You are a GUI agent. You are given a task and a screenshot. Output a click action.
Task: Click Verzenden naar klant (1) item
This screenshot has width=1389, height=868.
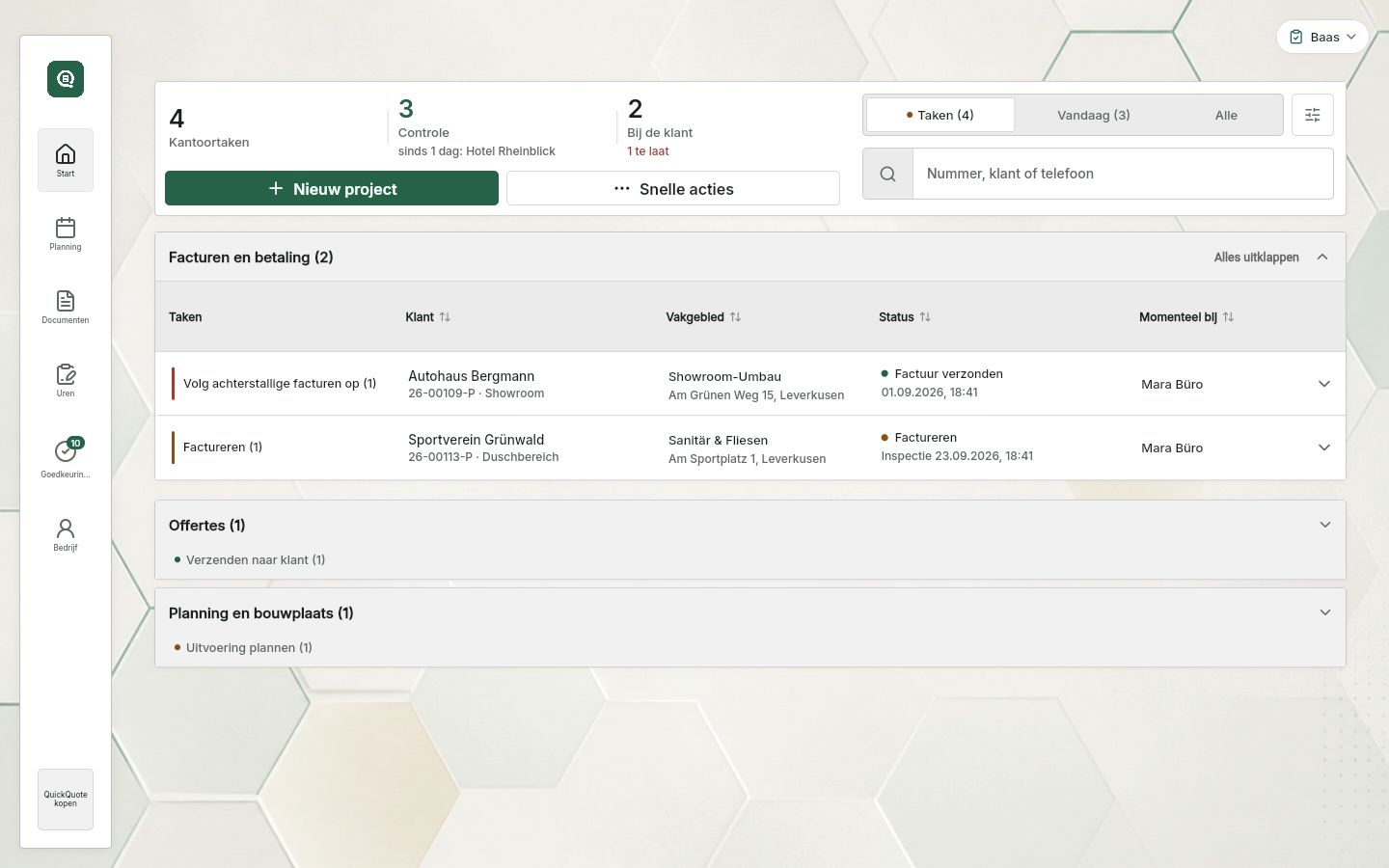point(256,560)
